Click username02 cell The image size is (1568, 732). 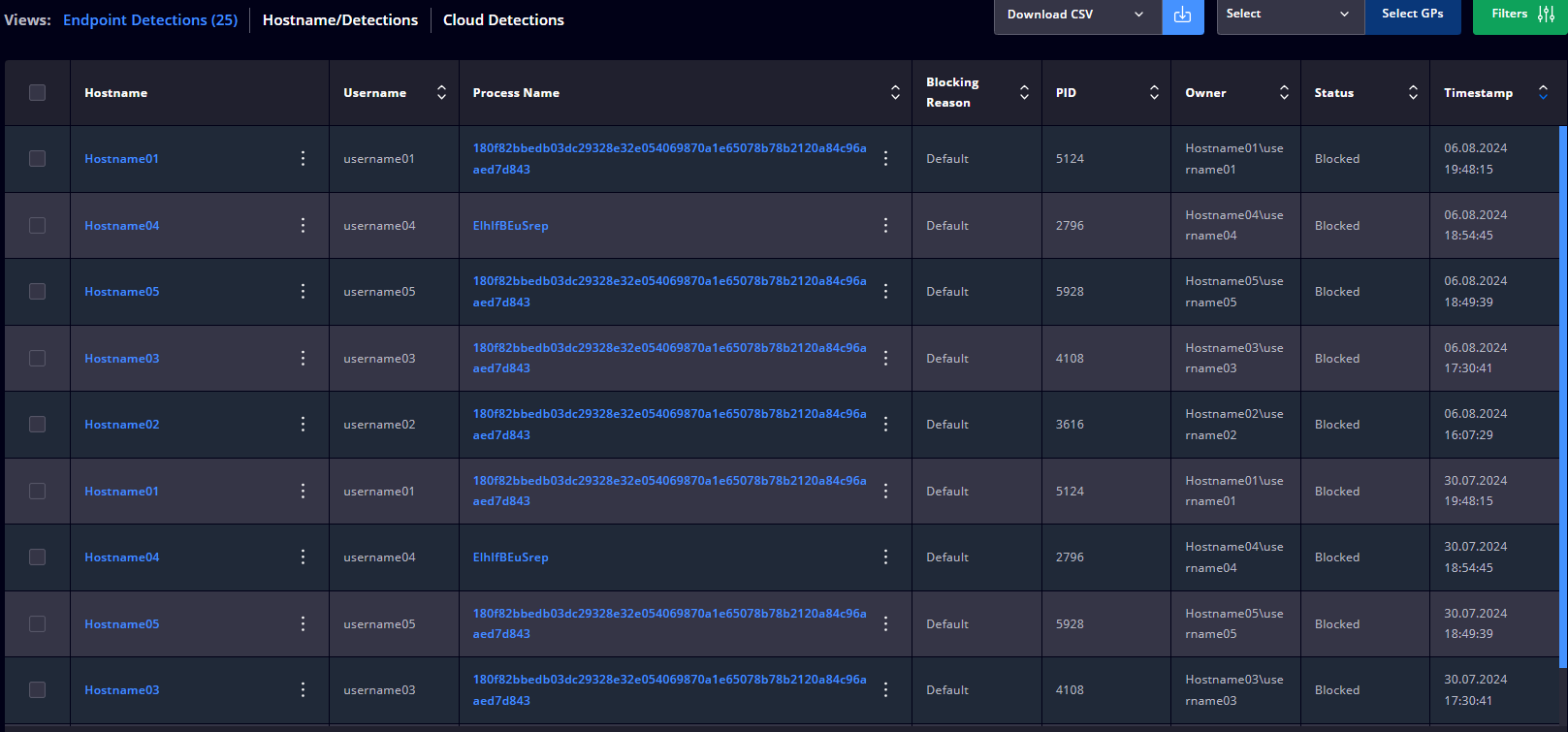[x=379, y=424]
